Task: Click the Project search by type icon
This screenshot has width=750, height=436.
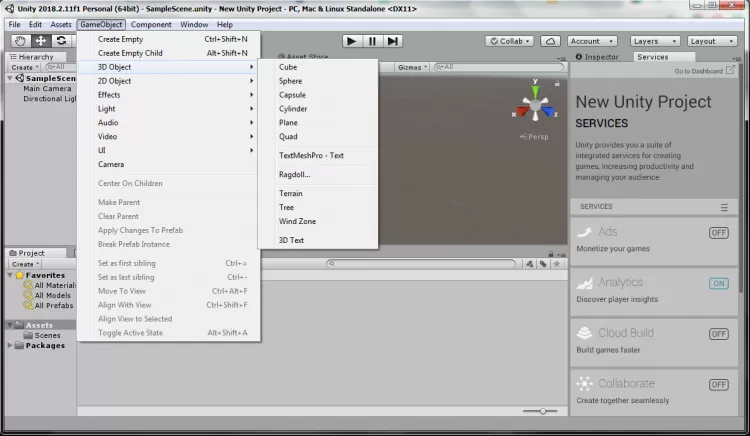Action: click(529, 264)
